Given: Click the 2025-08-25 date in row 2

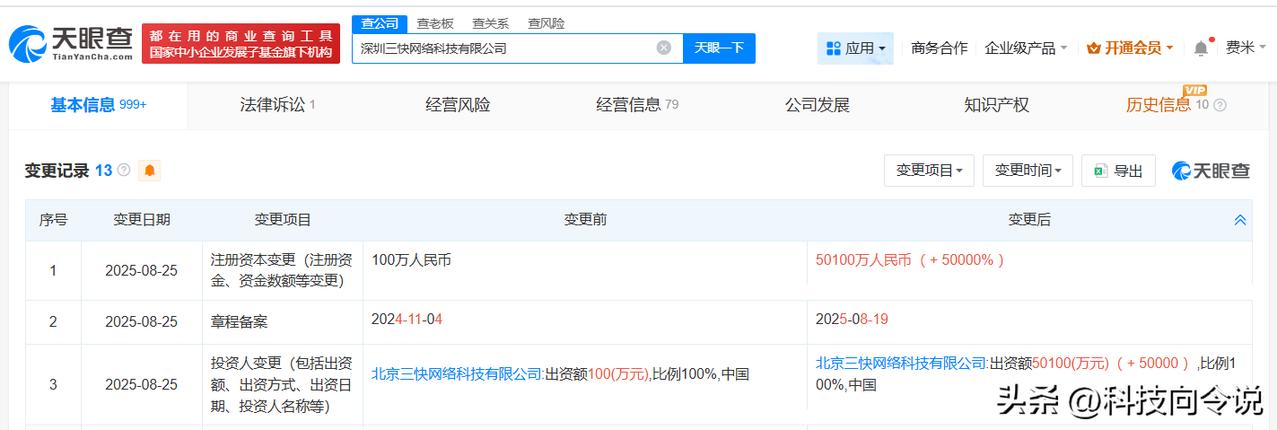Looking at the screenshot, I should [x=144, y=322].
